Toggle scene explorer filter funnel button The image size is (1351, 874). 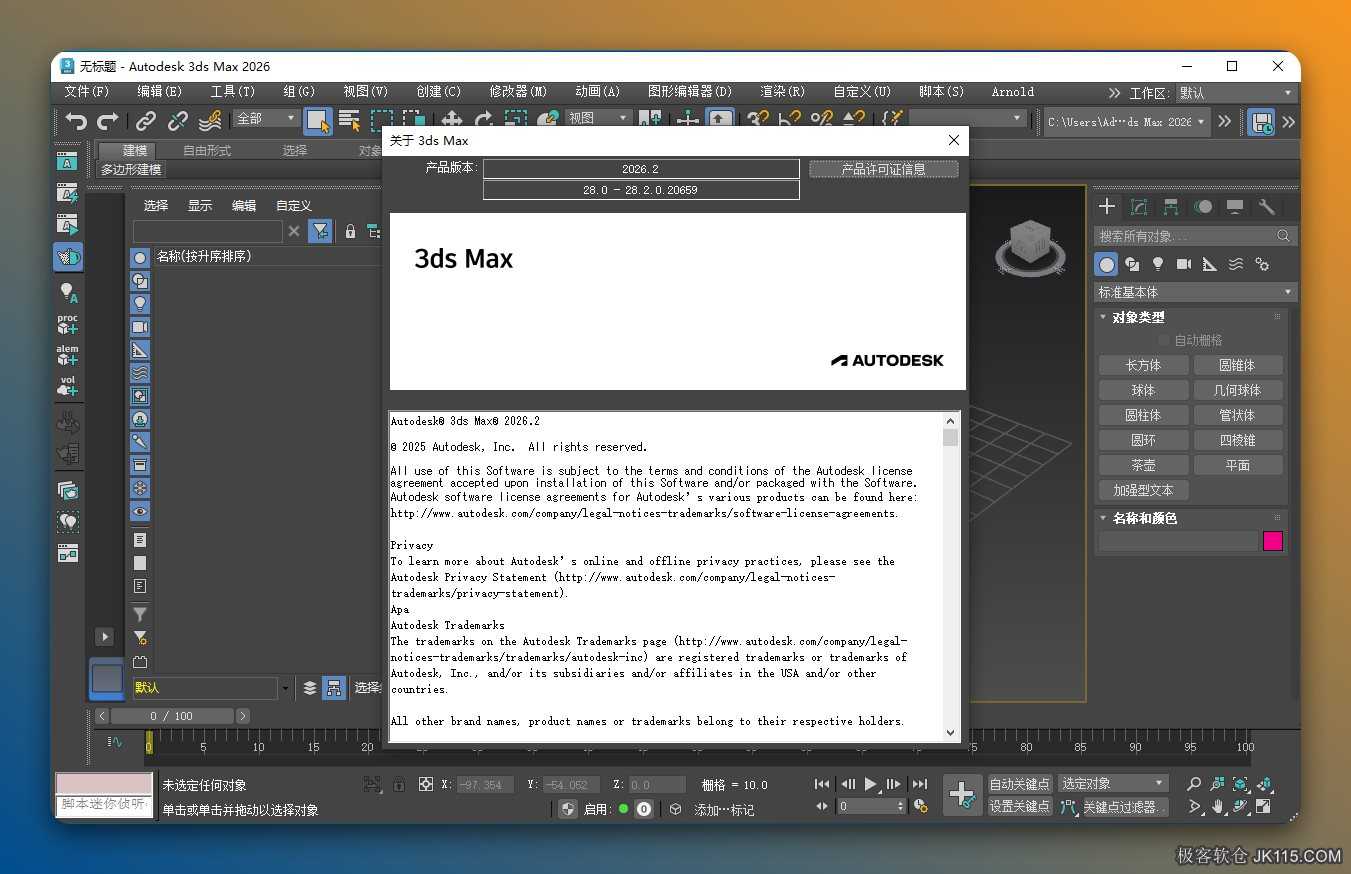320,231
